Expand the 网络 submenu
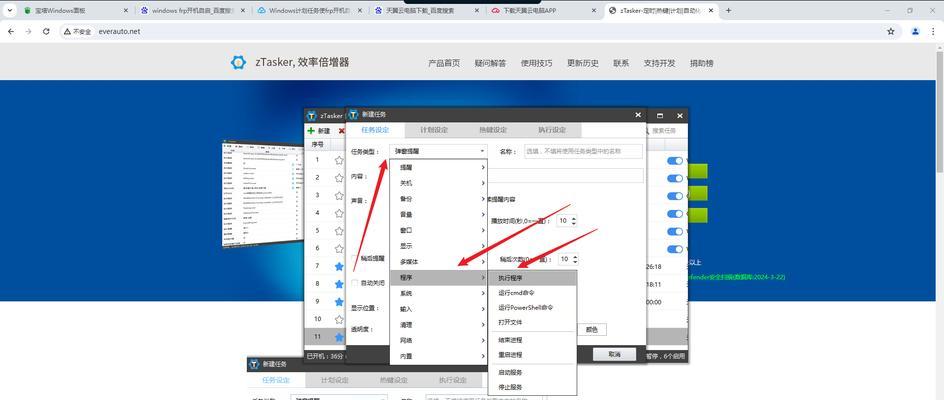The height and width of the screenshot is (400, 944). tap(438, 340)
